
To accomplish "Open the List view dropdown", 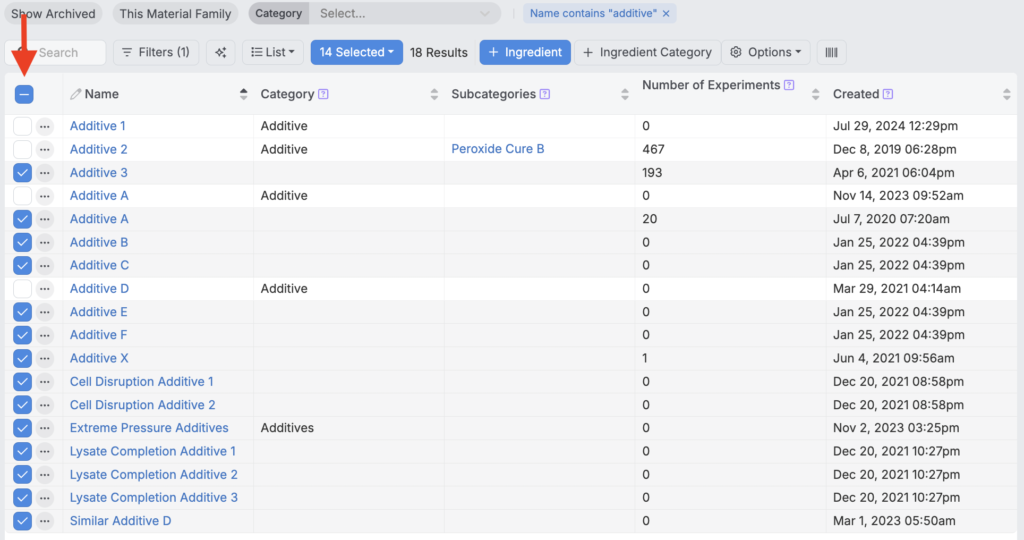I will 273,52.
